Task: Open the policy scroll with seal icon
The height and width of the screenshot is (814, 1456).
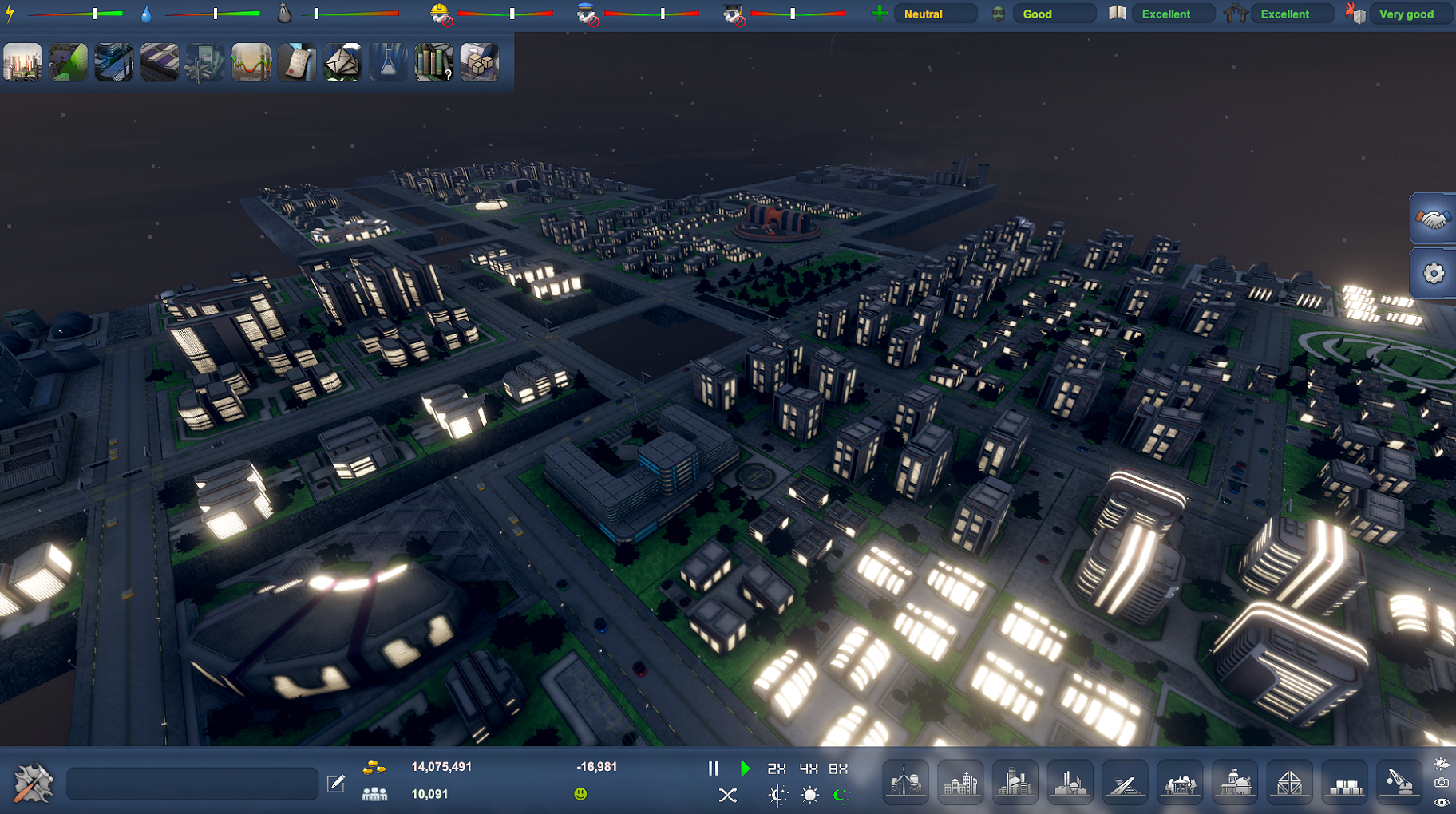Action: [297, 62]
